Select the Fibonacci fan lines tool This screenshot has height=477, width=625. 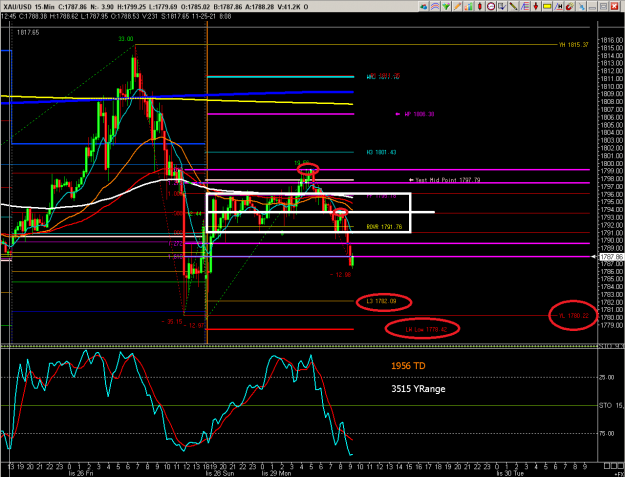pos(525,6)
